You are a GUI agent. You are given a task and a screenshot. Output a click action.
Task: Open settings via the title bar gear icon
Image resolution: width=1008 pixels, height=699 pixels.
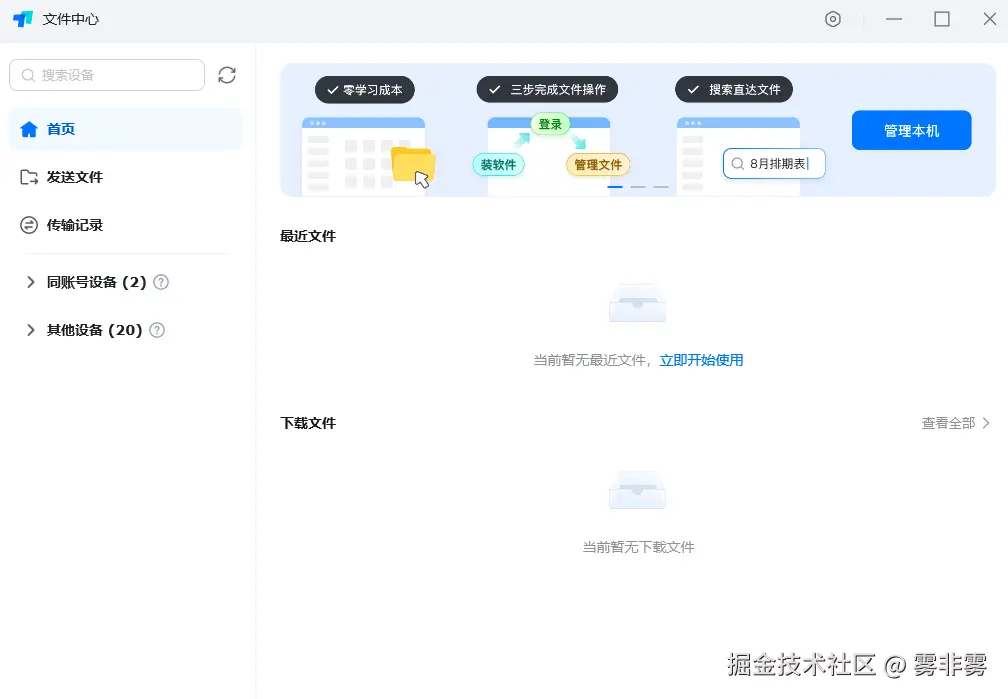[x=832, y=19]
